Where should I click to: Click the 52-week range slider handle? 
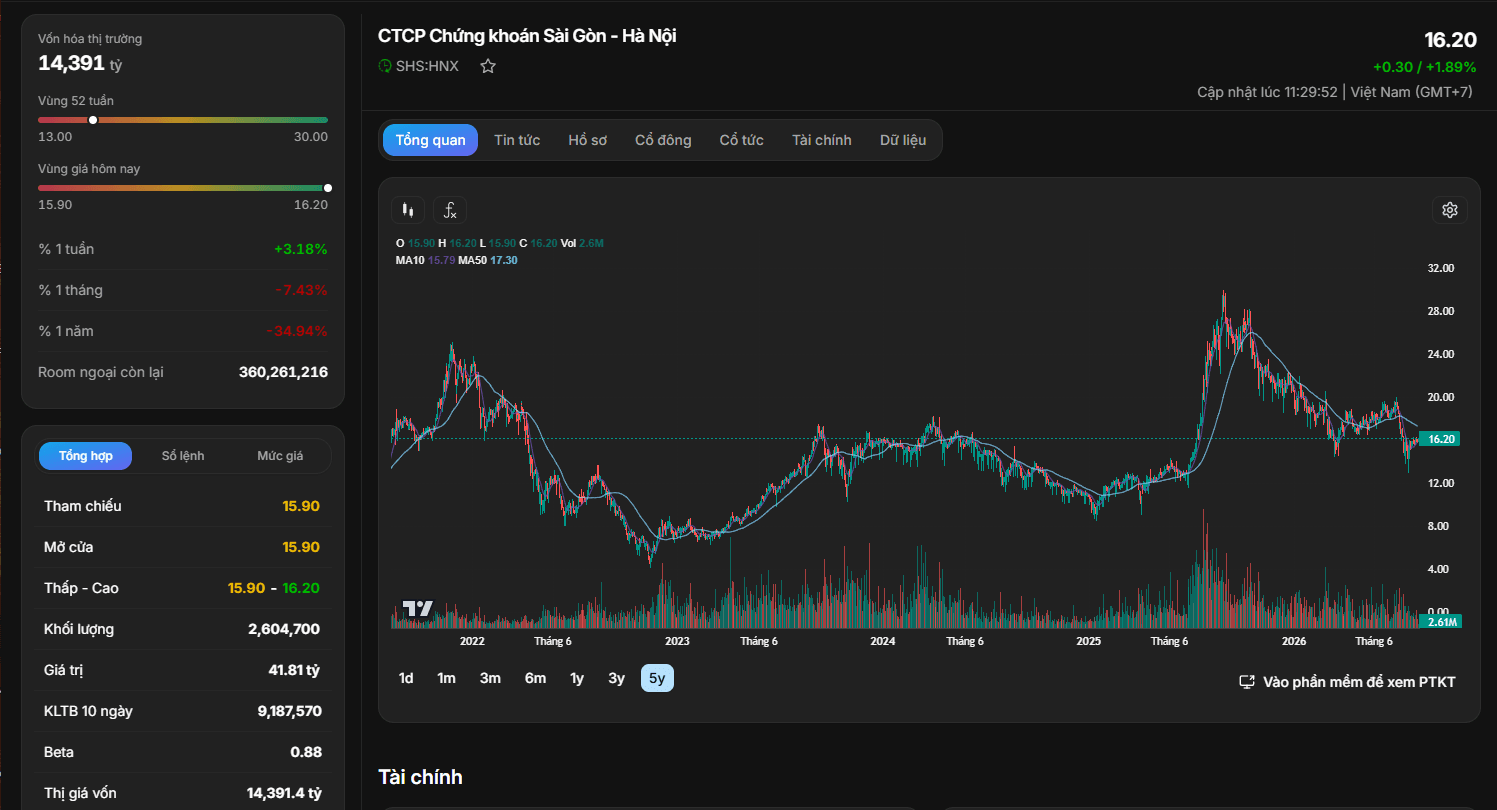tap(93, 120)
